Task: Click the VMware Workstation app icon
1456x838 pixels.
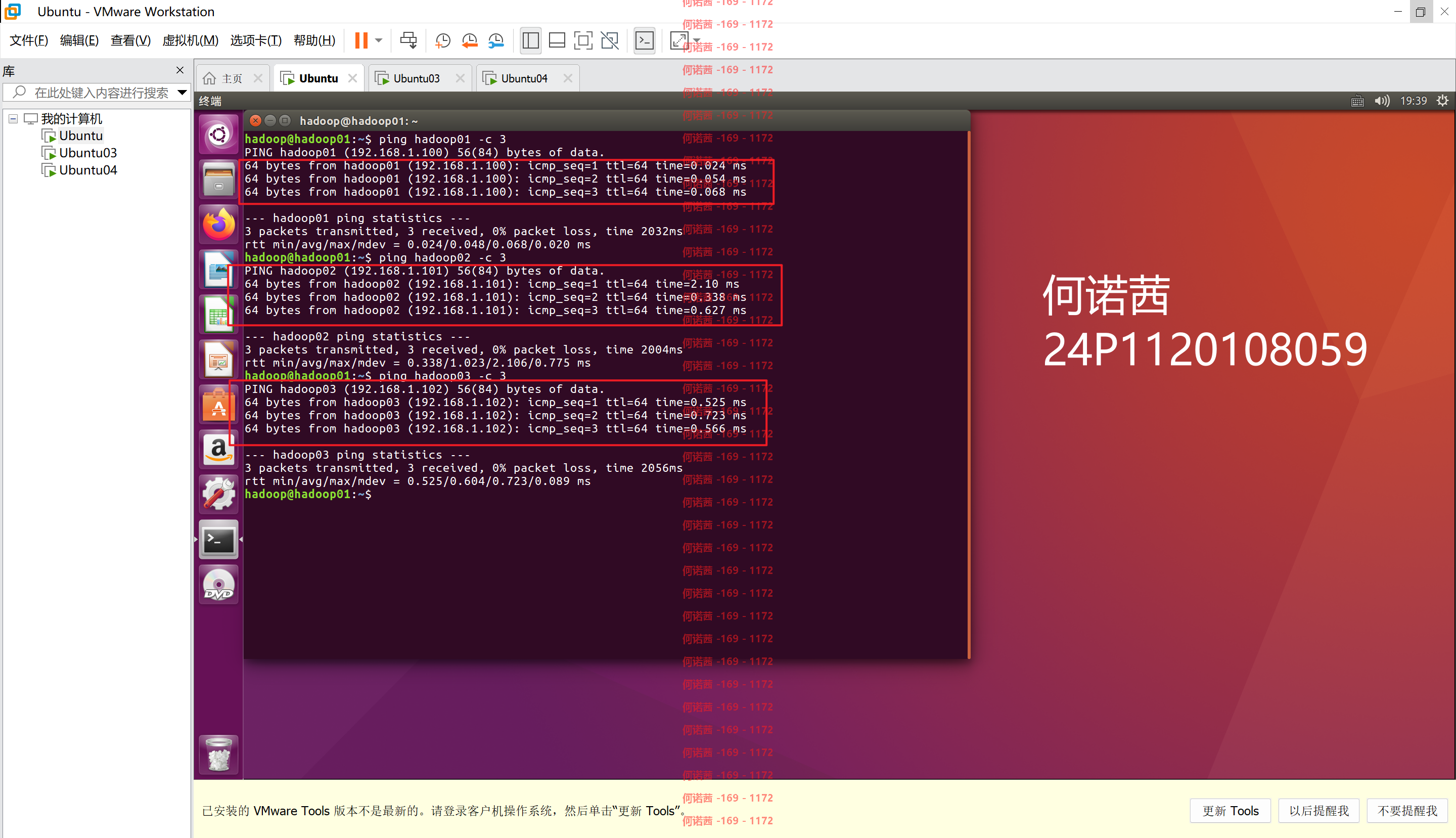Action: (13, 11)
